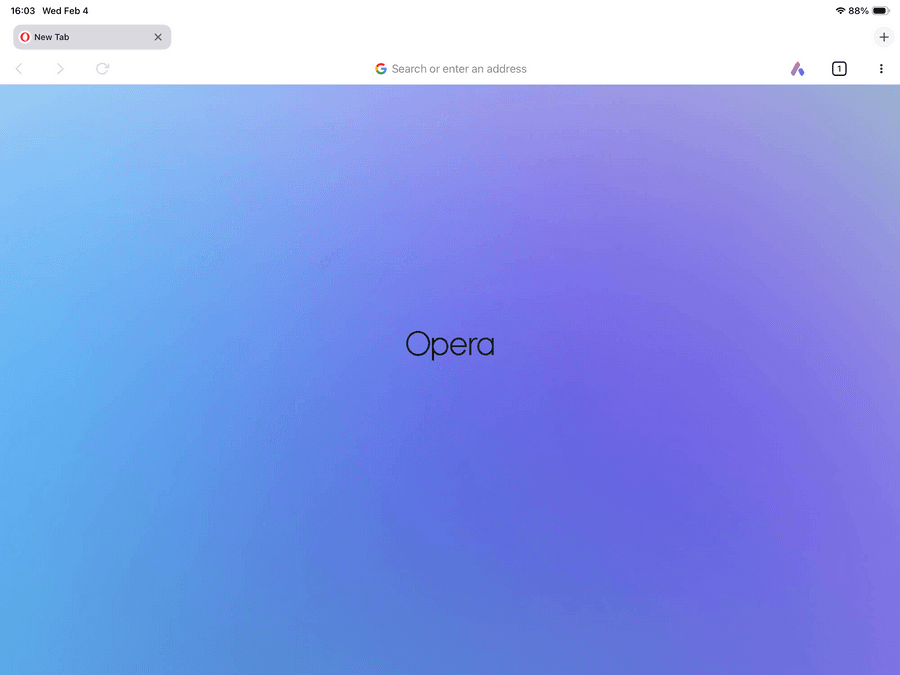Open the Aria AI assistant icon
The width and height of the screenshot is (900, 675).
[797, 69]
